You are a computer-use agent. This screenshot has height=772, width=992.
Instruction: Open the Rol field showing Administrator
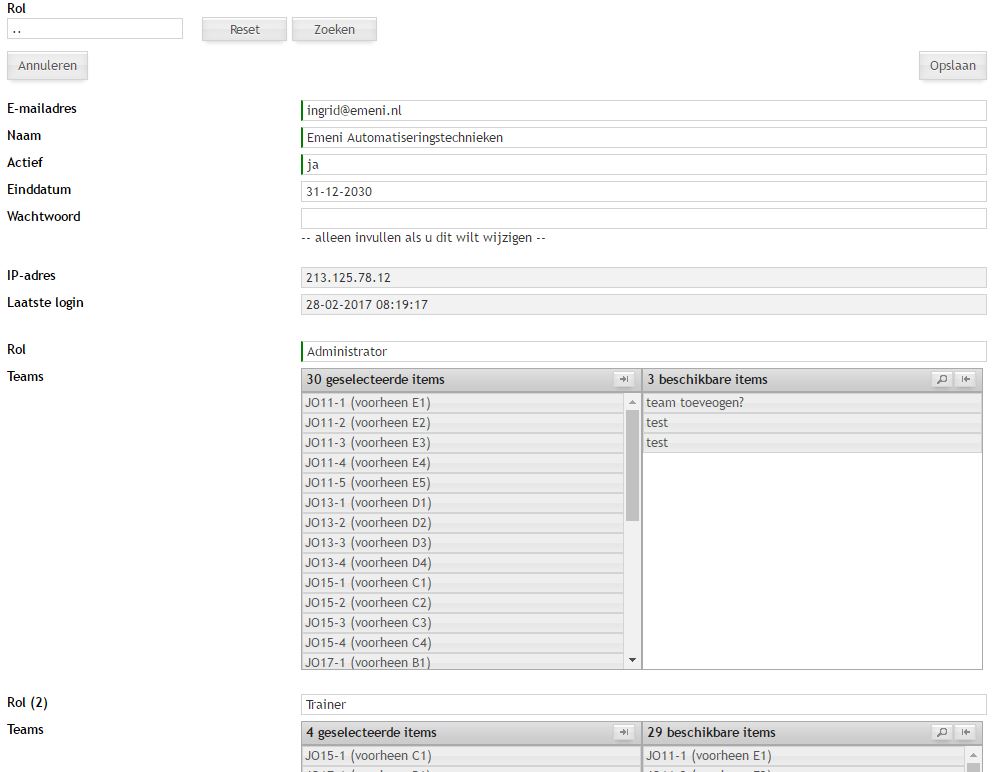pos(643,352)
